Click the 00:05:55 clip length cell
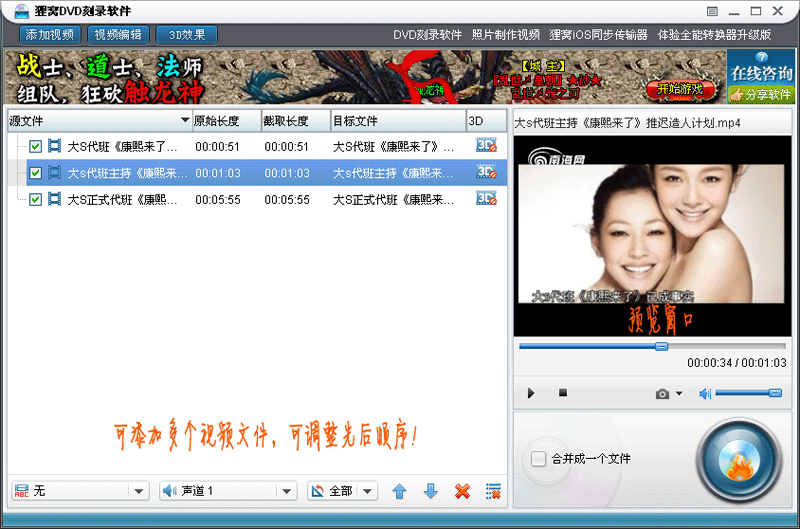This screenshot has height=529, width=800. click(x=287, y=199)
